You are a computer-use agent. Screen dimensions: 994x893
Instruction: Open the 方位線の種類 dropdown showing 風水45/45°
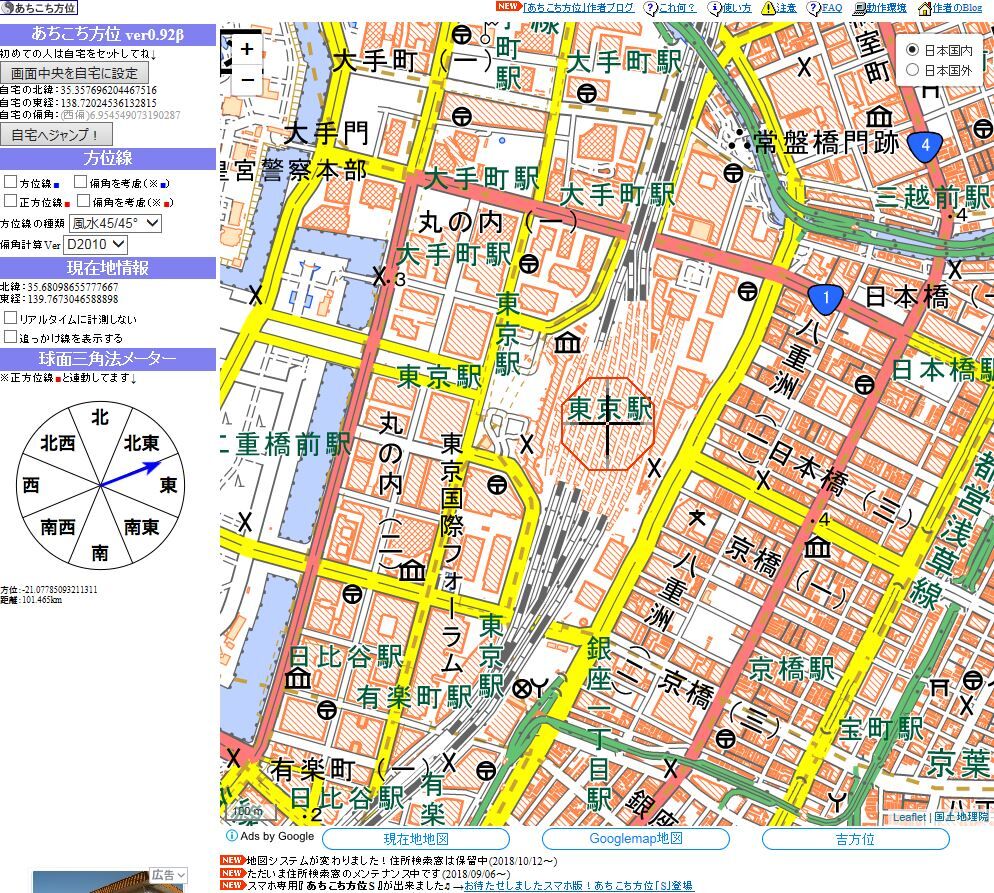(x=115, y=223)
